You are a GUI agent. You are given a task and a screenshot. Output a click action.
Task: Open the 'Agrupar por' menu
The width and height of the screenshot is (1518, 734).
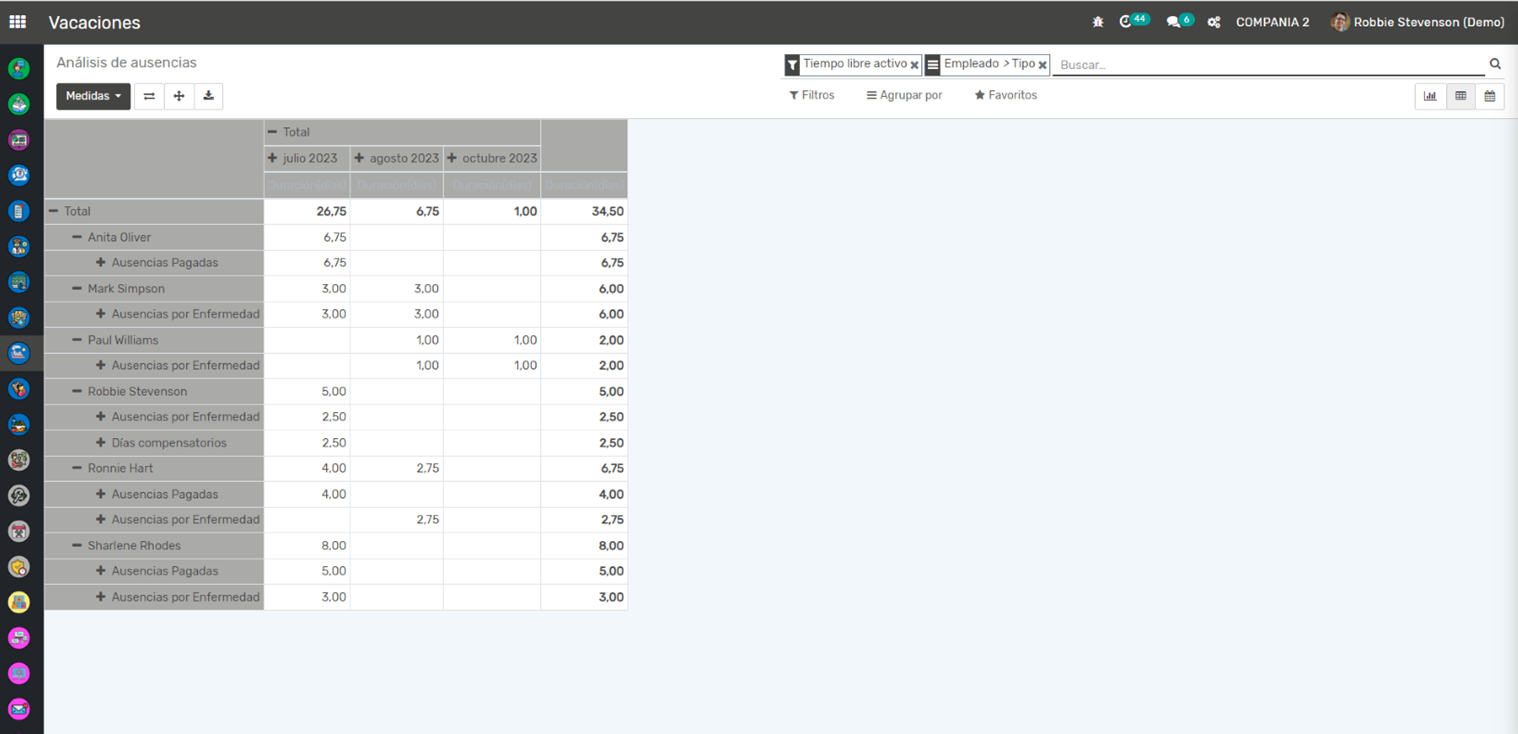click(904, 95)
